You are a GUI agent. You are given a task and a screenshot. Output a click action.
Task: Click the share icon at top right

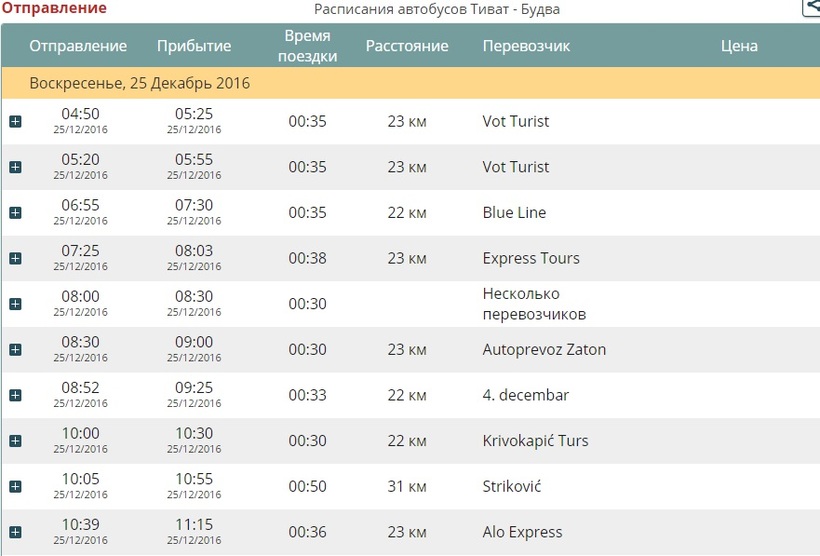pyautogui.click(x=812, y=8)
